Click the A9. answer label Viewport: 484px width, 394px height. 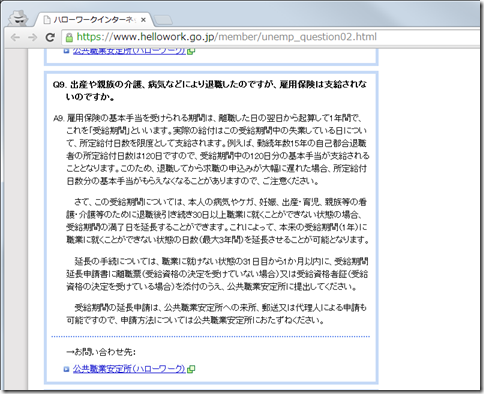[58, 118]
